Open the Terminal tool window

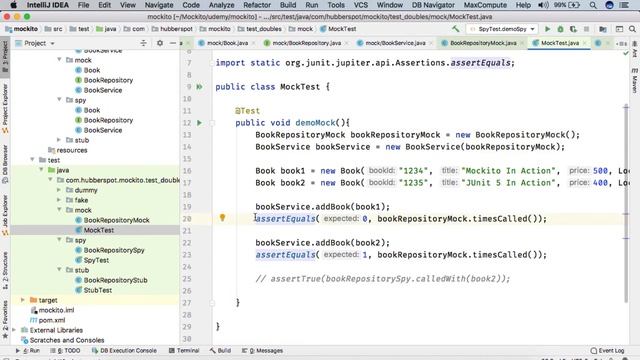pyautogui.click(x=184, y=351)
